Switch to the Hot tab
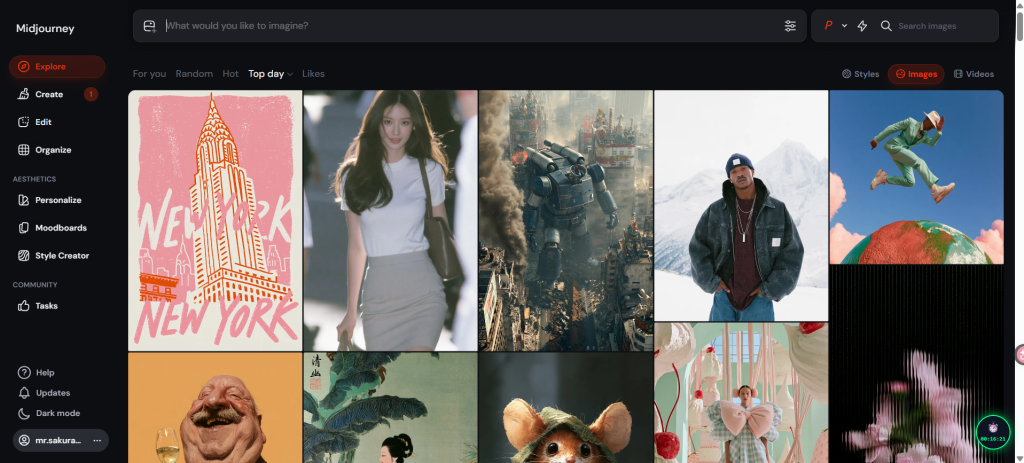Image resolution: width=1024 pixels, height=463 pixels. (x=231, y=74)
